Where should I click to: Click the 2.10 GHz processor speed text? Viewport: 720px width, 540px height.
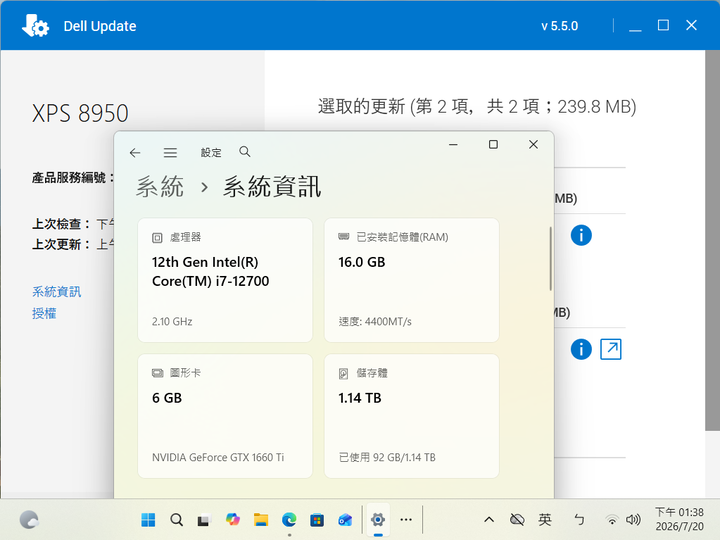[x=172, y=321]
